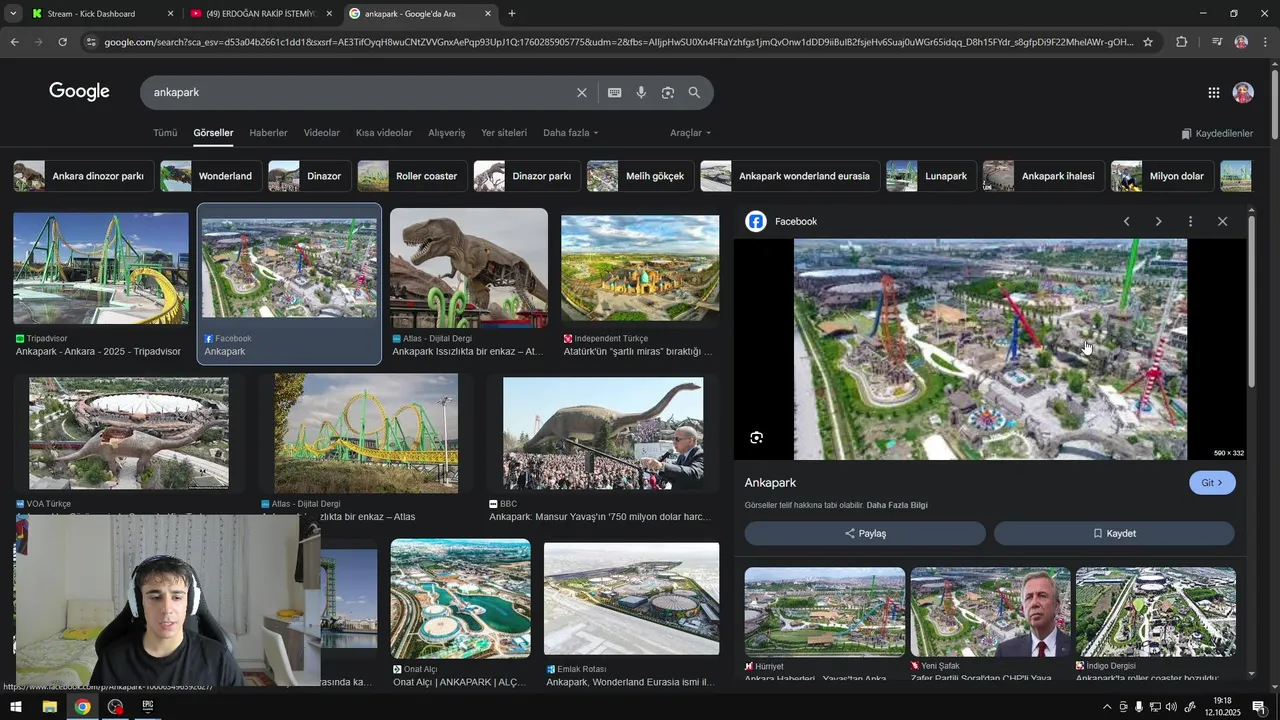
Task: Go back to the previous page
Action: coord(14,42)
